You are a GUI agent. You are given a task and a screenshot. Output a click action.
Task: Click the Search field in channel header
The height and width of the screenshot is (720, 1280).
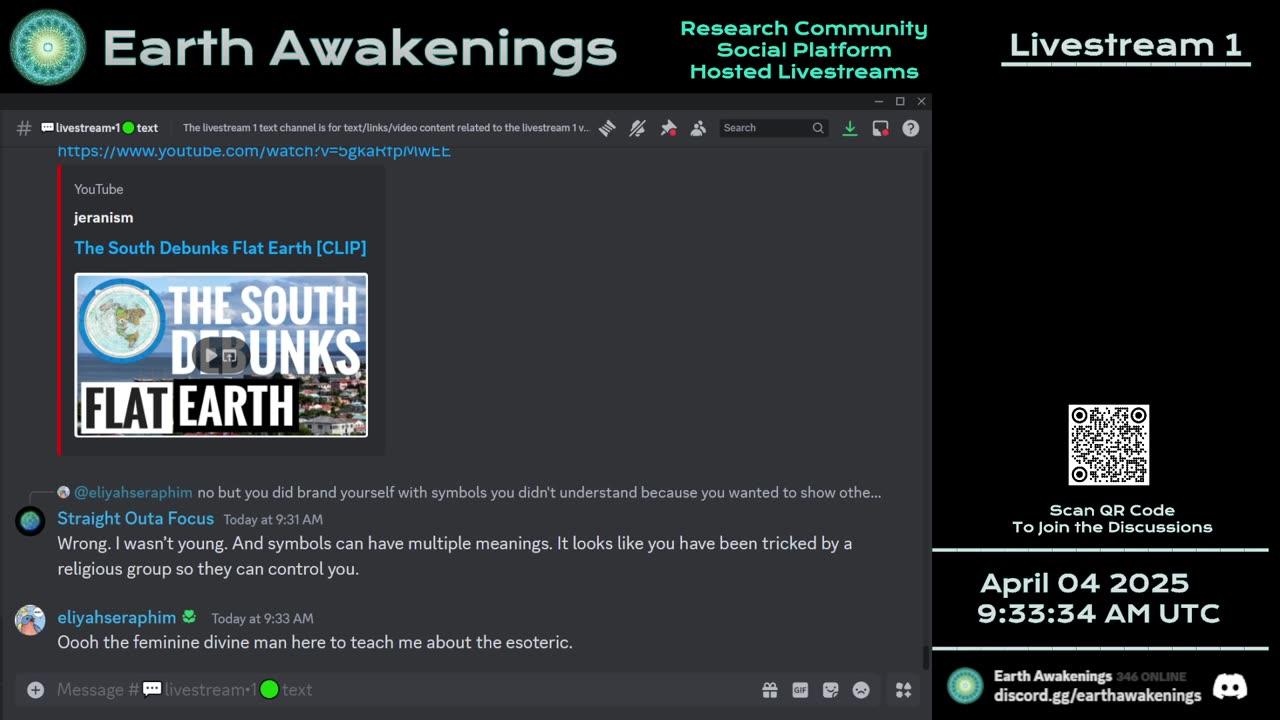pos(773,128)
